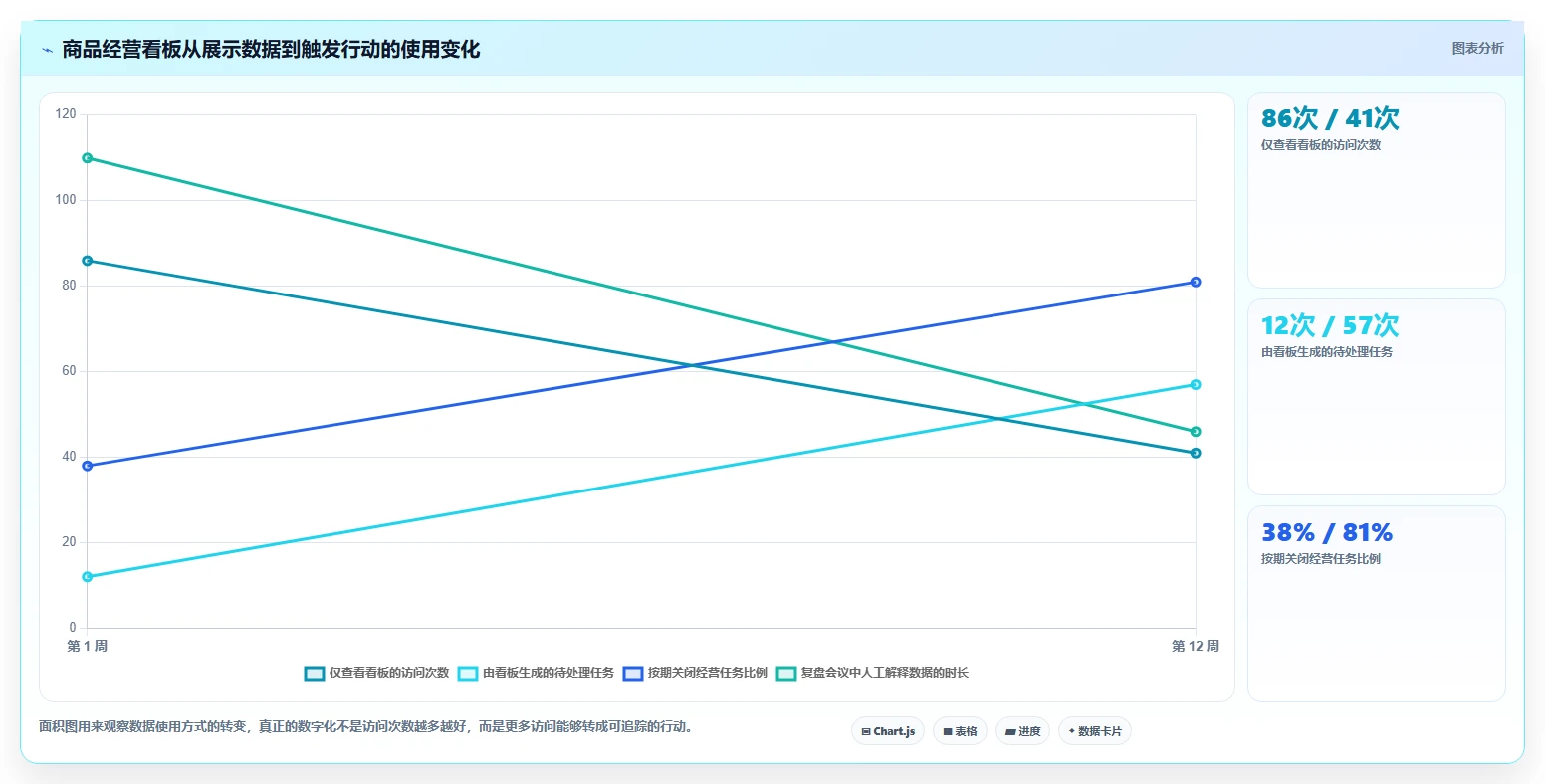The image size is (1545, 784).
Task: Click the week 12 data point at 81
Action: (1196, 282)
